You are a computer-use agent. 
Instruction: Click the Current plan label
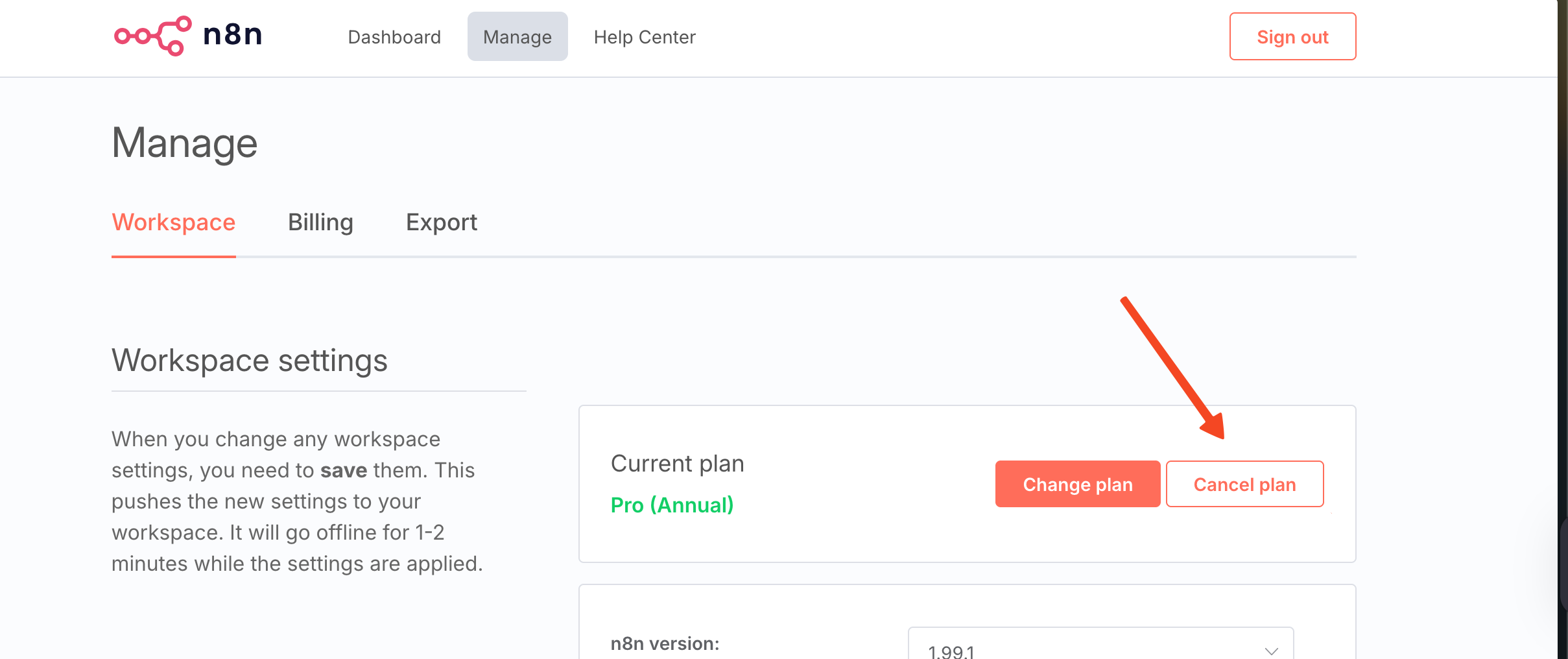pyautogui.click(x=677, y=464)
